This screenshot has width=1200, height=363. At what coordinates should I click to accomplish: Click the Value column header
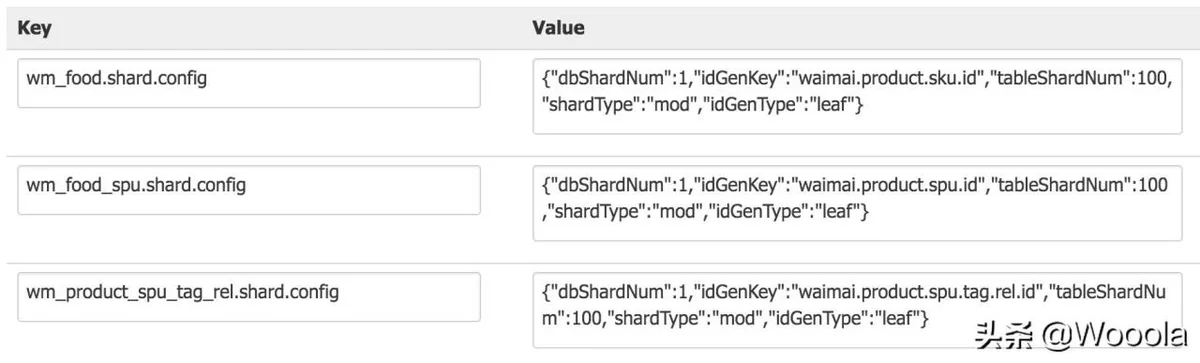pos(558,28)
